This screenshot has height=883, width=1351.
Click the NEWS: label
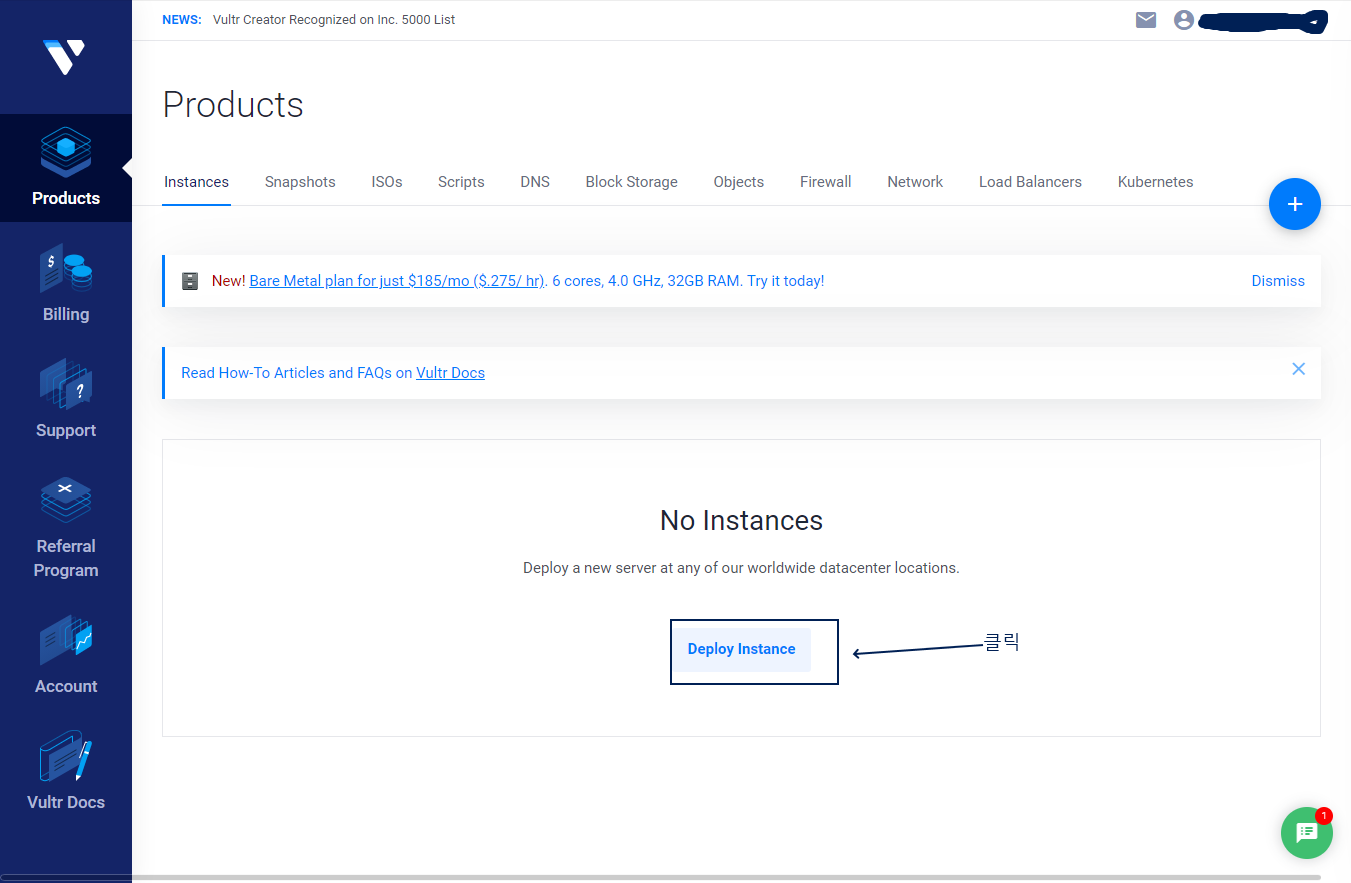182,20
